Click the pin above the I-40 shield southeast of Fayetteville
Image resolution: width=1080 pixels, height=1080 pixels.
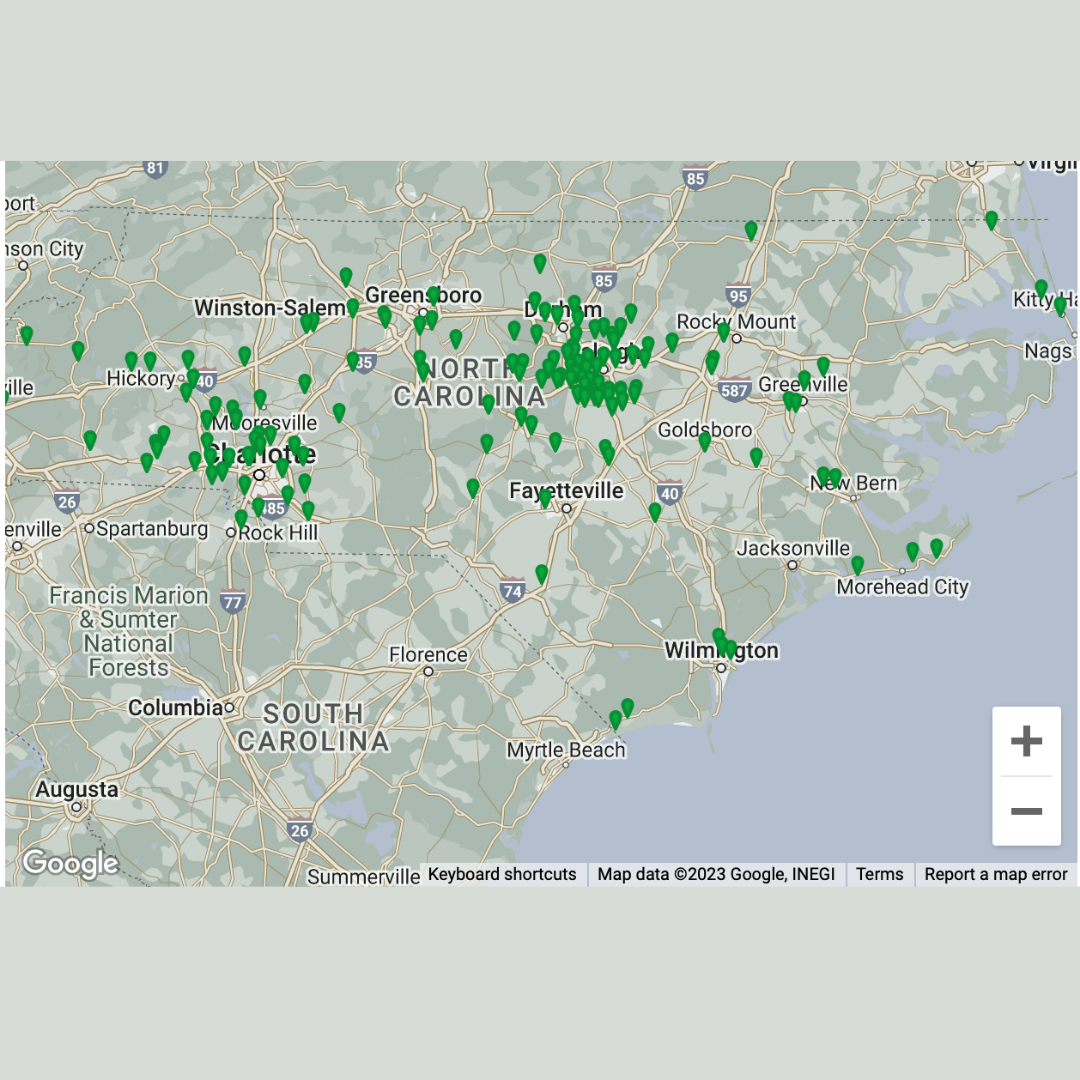click(x=655, y=512)
